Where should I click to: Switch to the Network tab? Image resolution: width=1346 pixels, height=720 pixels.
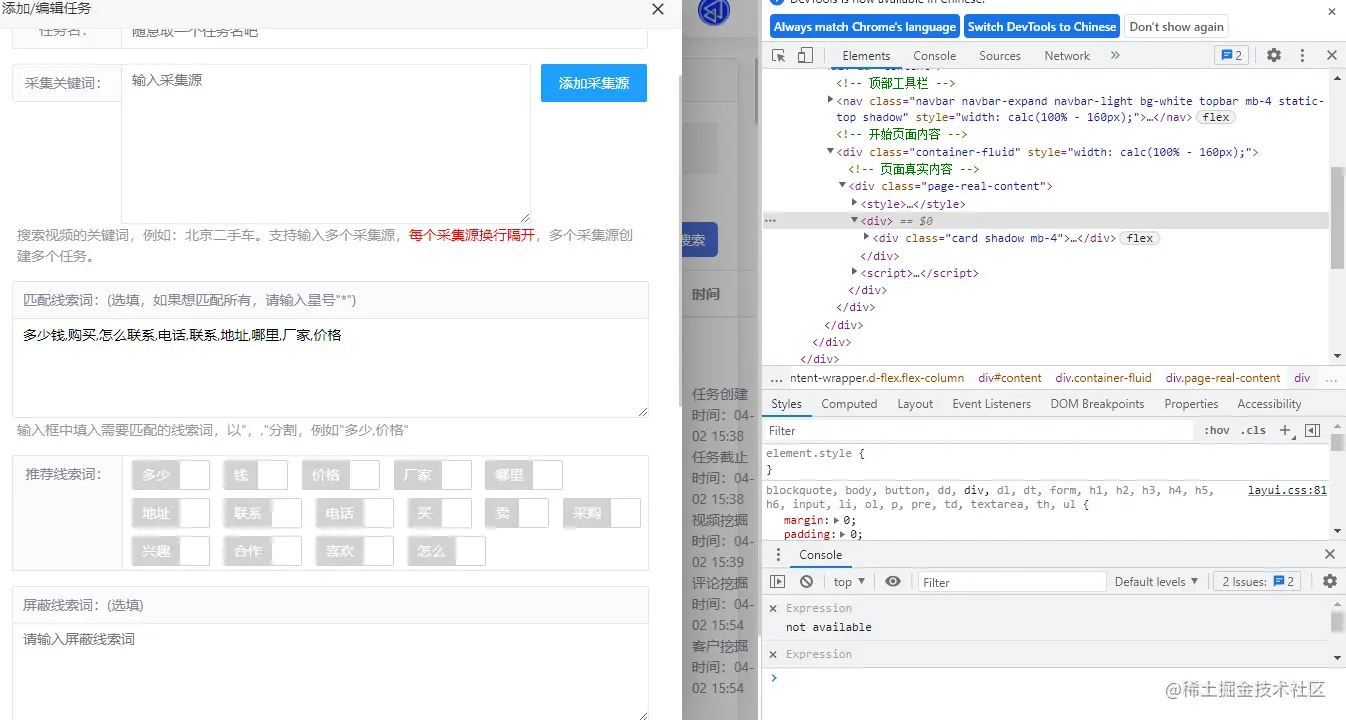pos(1067,56)
